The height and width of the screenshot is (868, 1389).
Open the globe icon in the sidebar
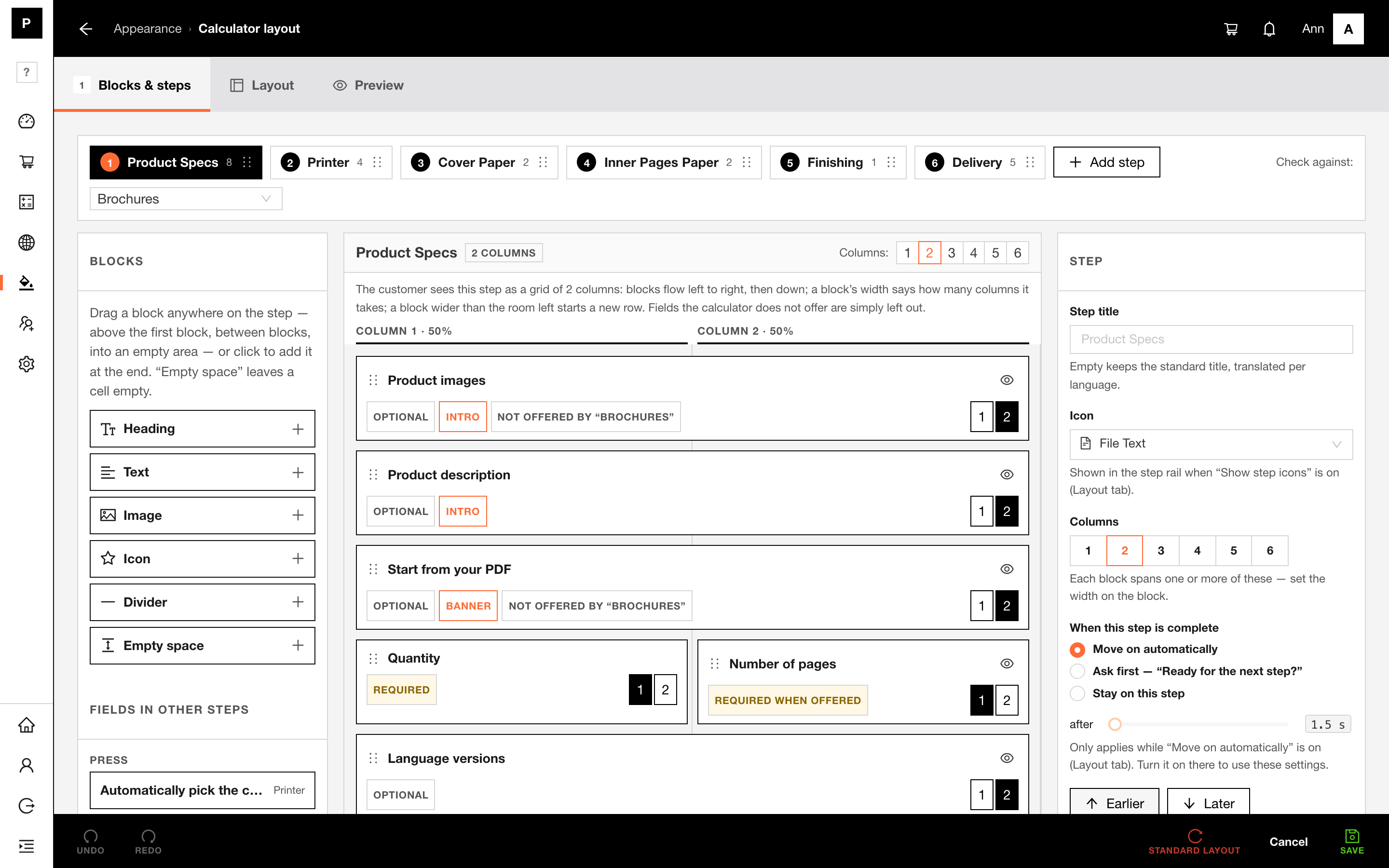pyautogui.click(x=27, y=242)
